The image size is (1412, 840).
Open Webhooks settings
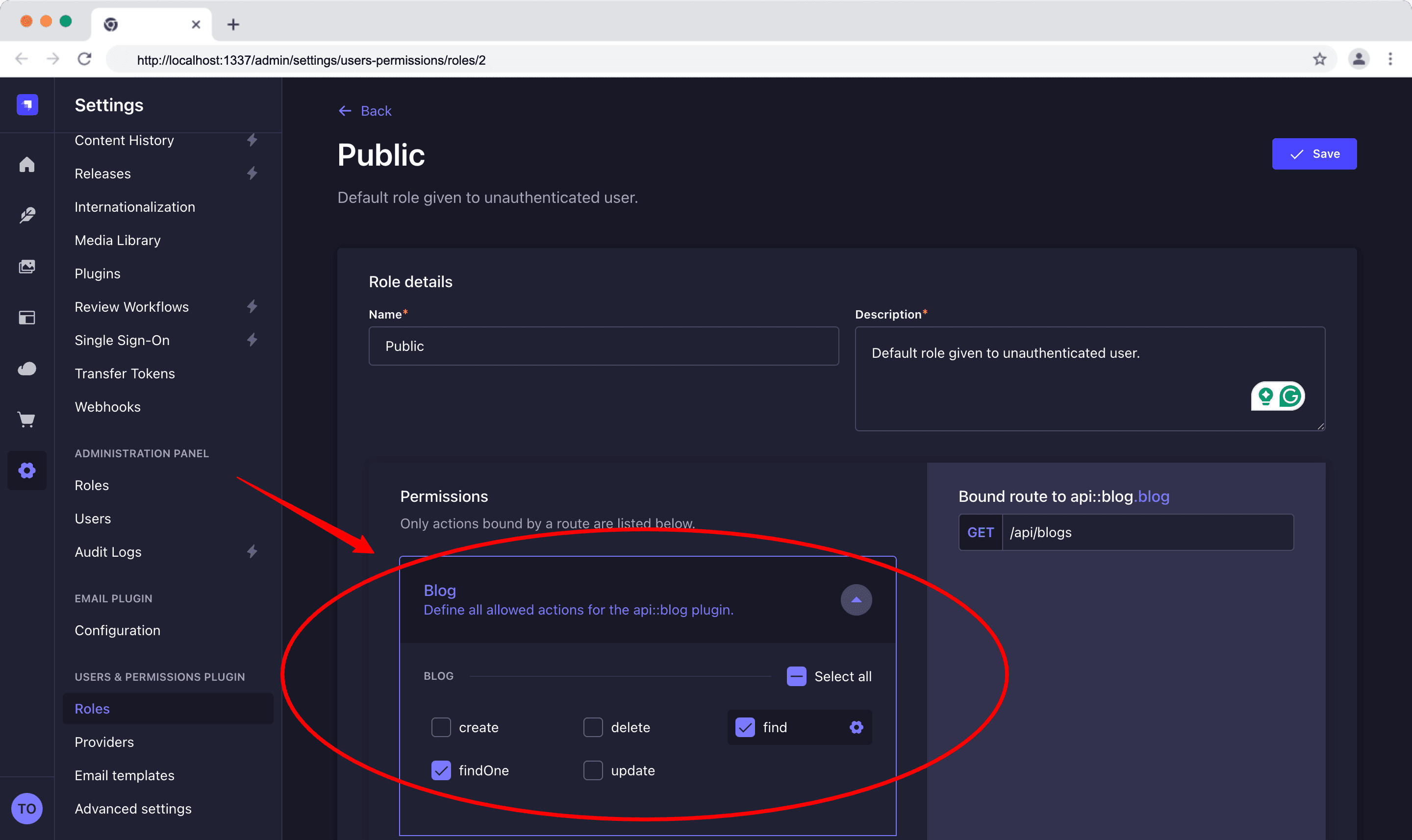[x=107, y=407]
